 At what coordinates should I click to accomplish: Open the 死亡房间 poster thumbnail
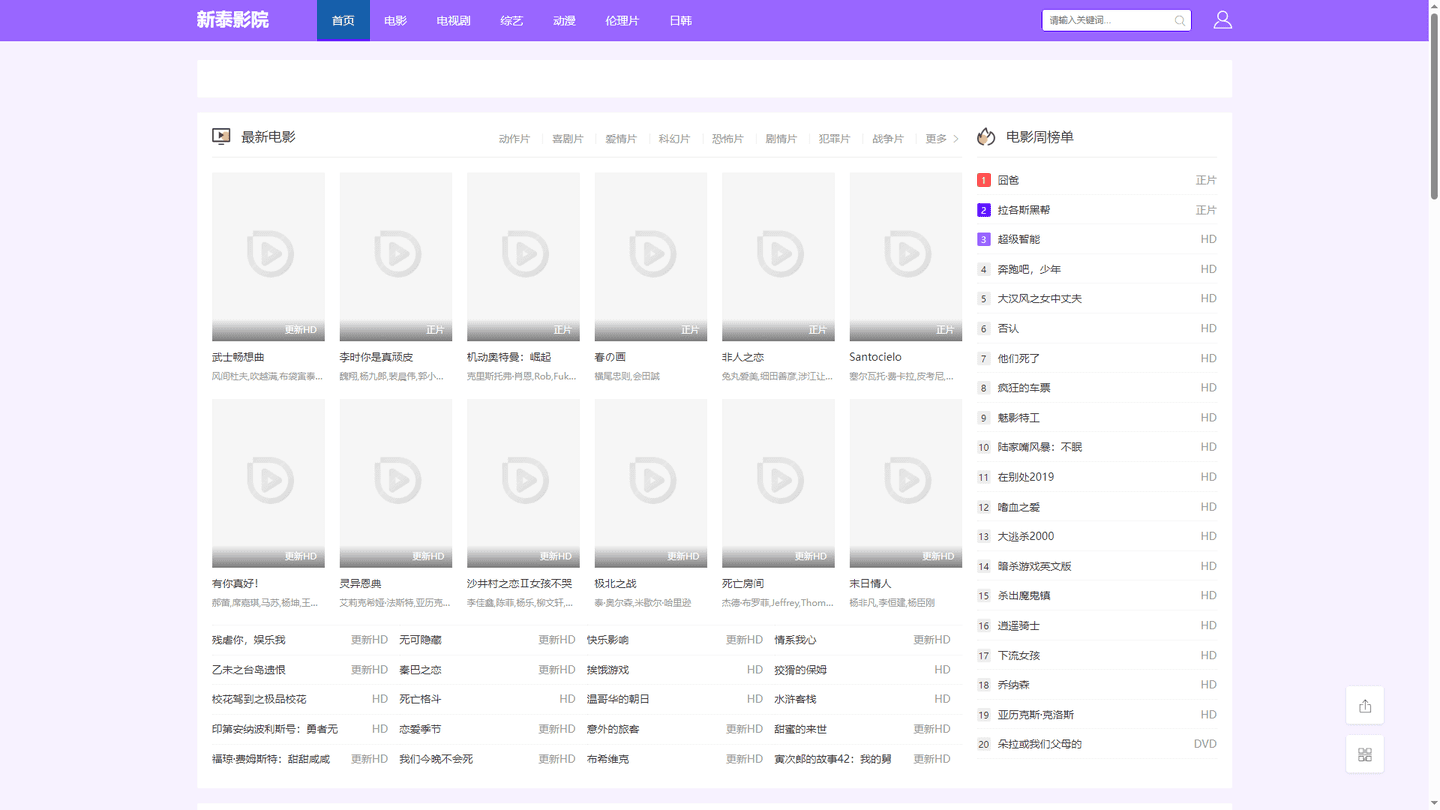pyautogui.click(x=778, y=484)
